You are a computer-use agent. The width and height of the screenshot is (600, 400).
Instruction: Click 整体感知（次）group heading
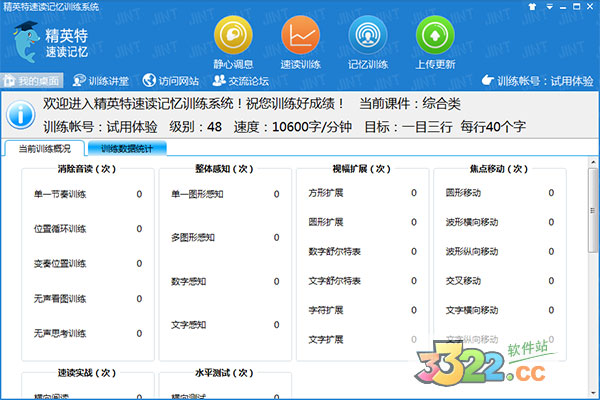pos(224,169)
